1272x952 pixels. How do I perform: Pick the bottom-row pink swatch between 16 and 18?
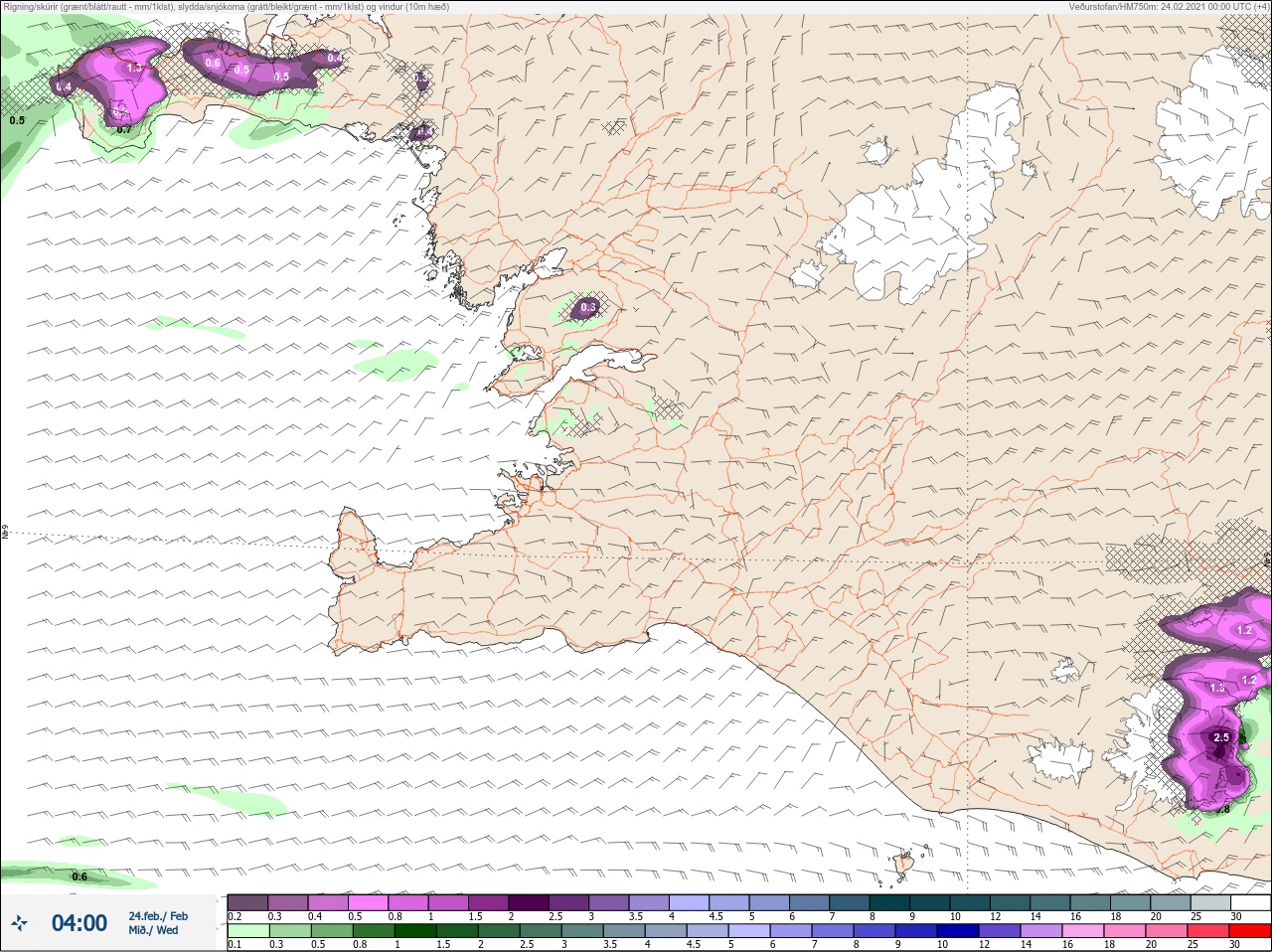tap(1083, 931)
